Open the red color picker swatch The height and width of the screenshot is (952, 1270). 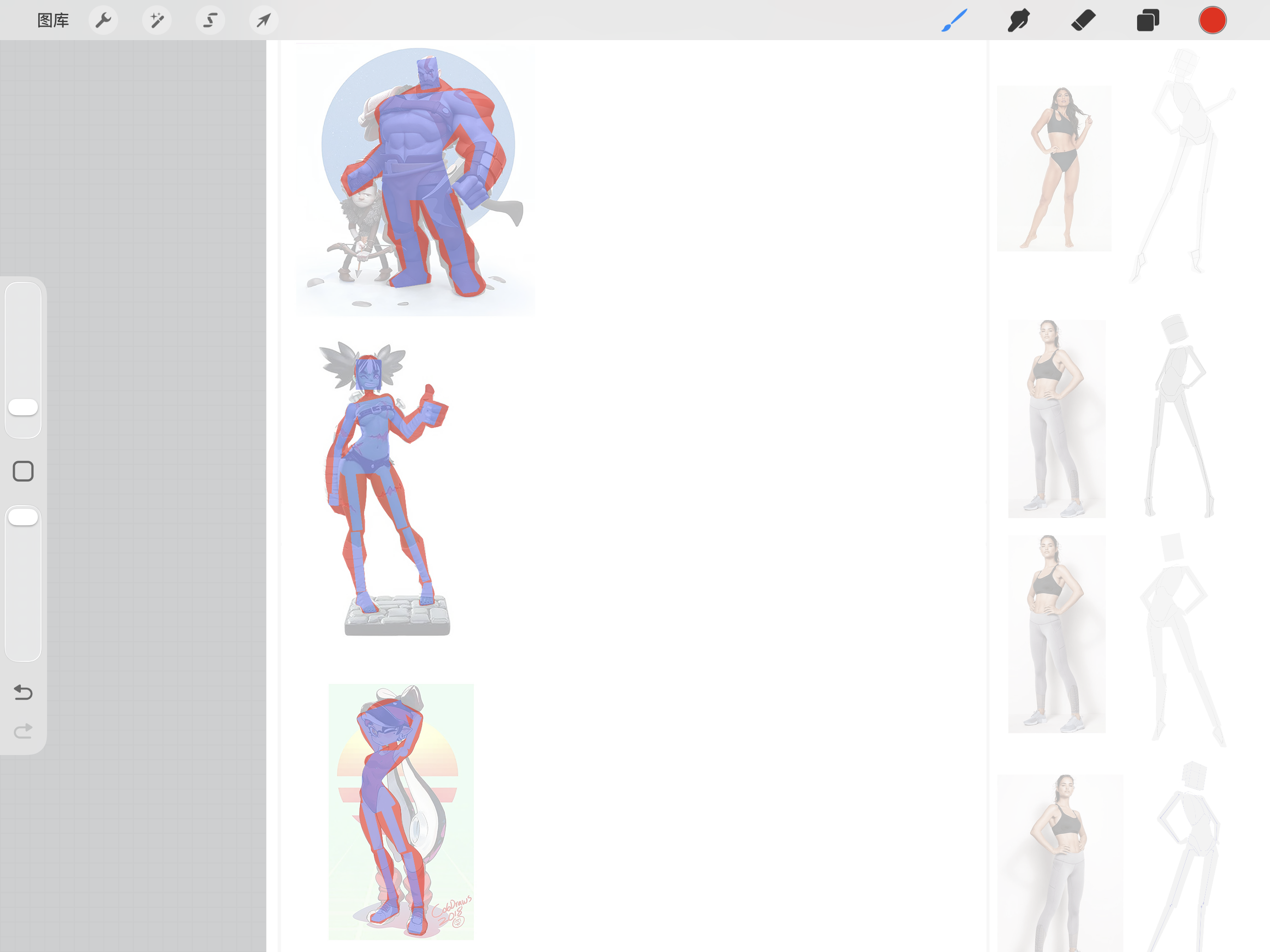pos(1213,21)
